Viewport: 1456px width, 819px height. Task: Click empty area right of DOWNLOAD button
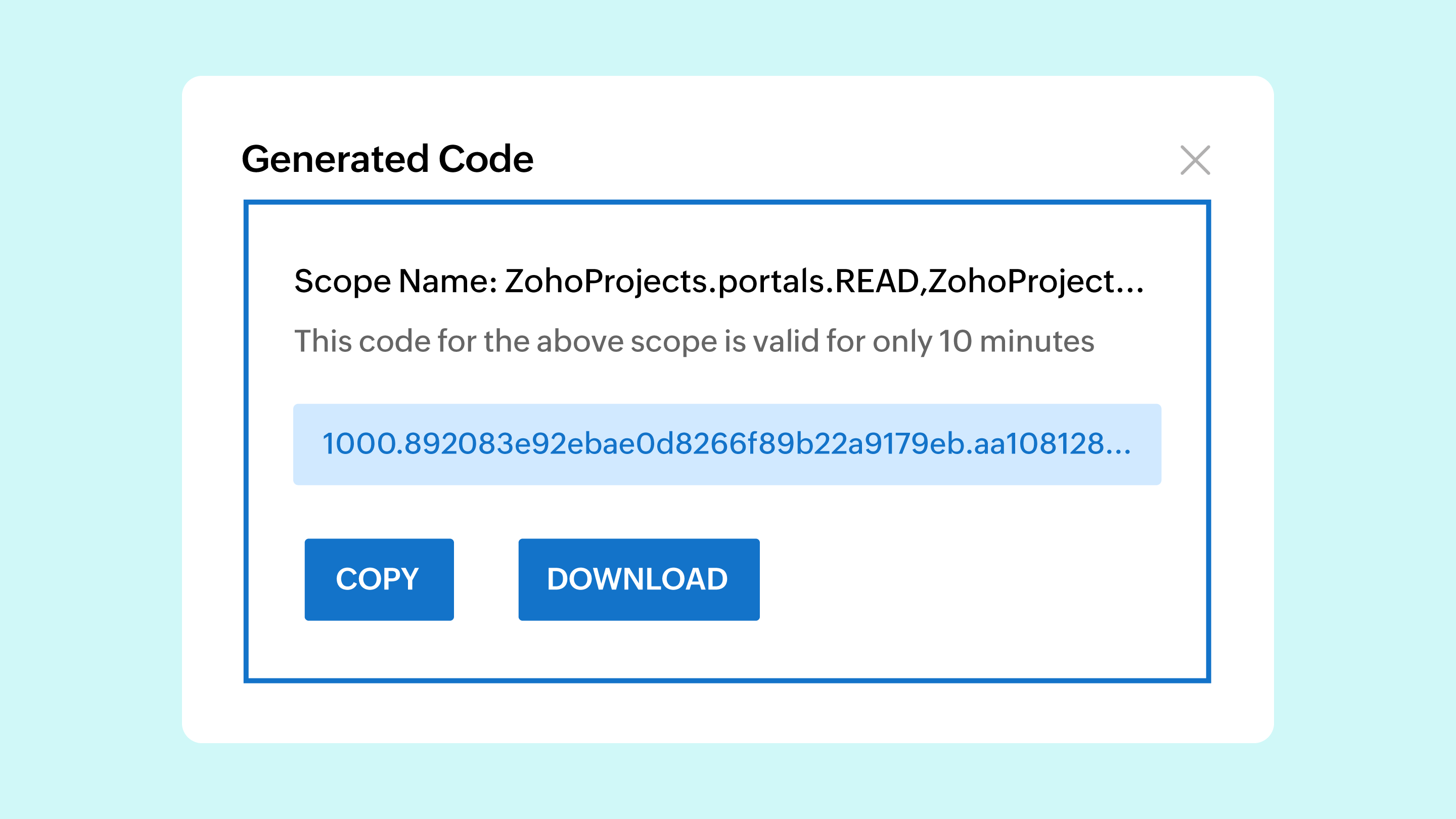pyautogui.click(x=978, y=579)
